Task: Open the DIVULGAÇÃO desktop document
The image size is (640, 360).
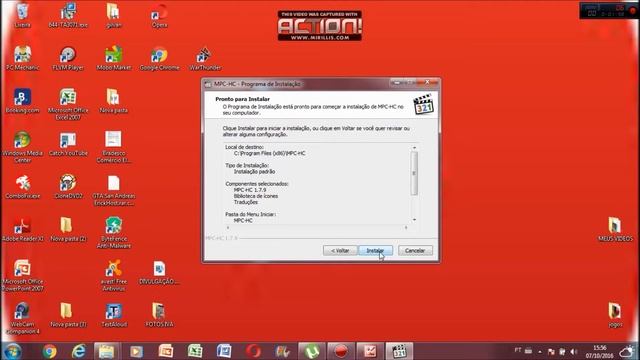Action: coord(159,272)
